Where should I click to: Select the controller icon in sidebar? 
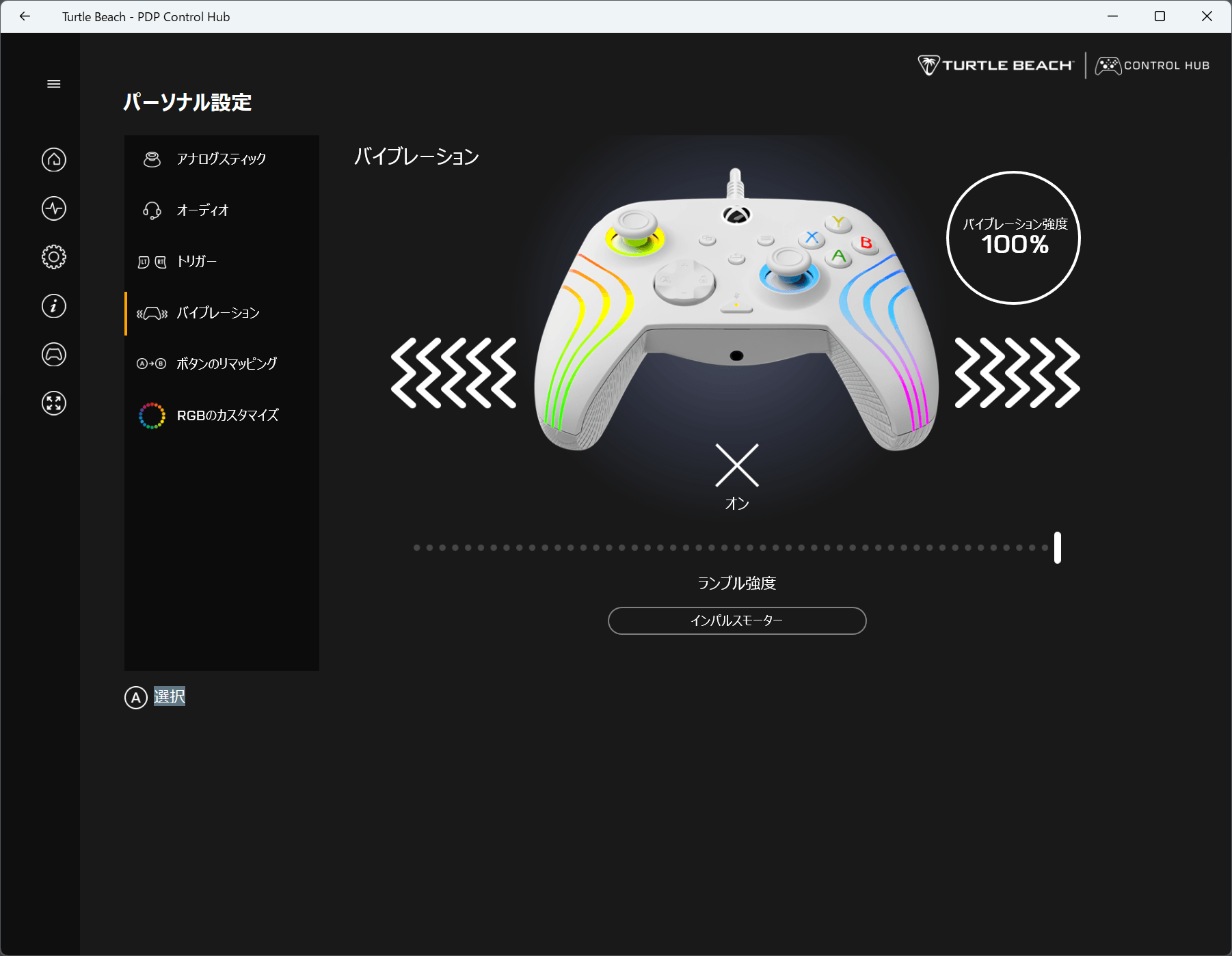click(54, 355)
